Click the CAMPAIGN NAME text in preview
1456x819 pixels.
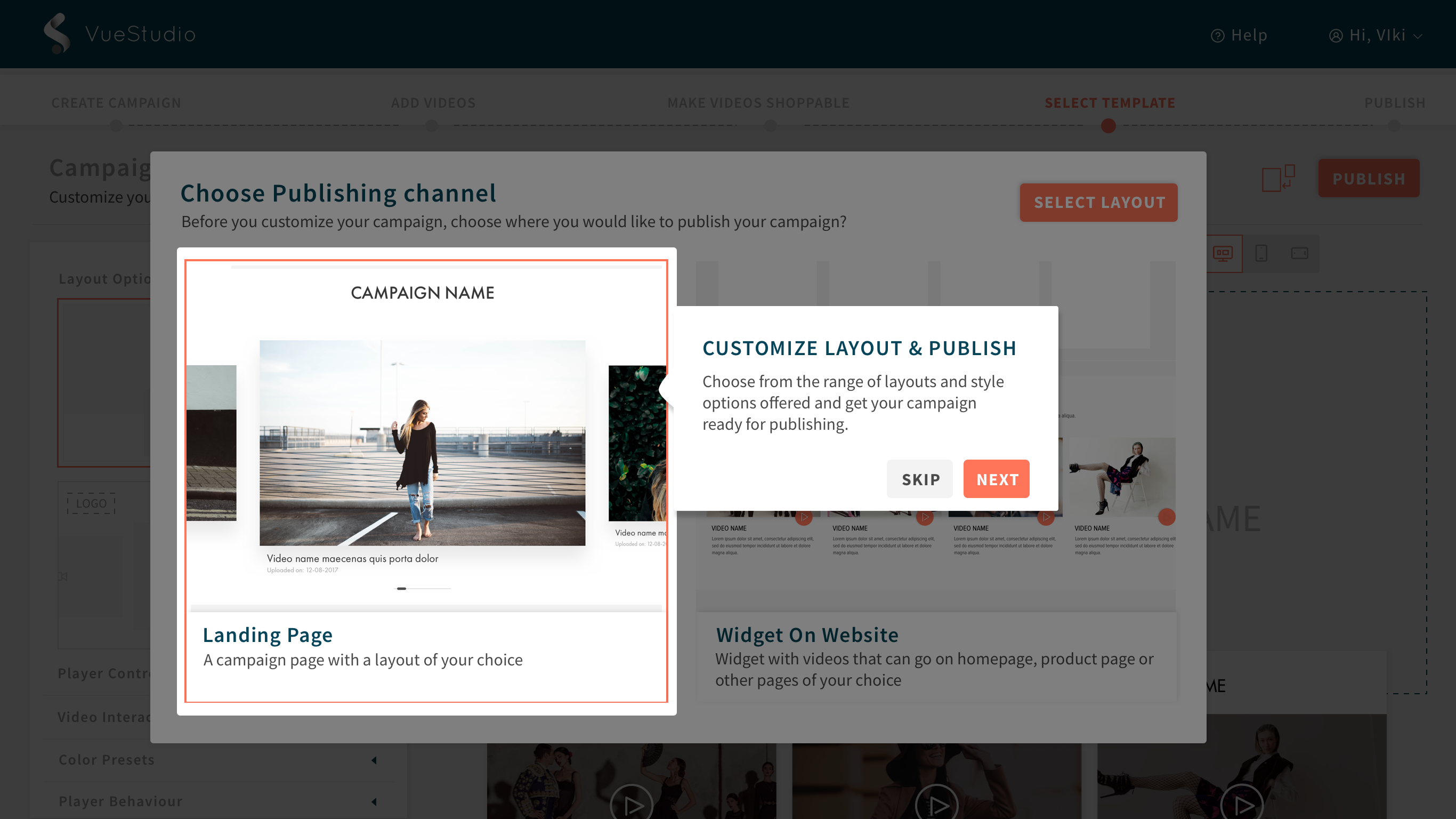coord(422,292)
